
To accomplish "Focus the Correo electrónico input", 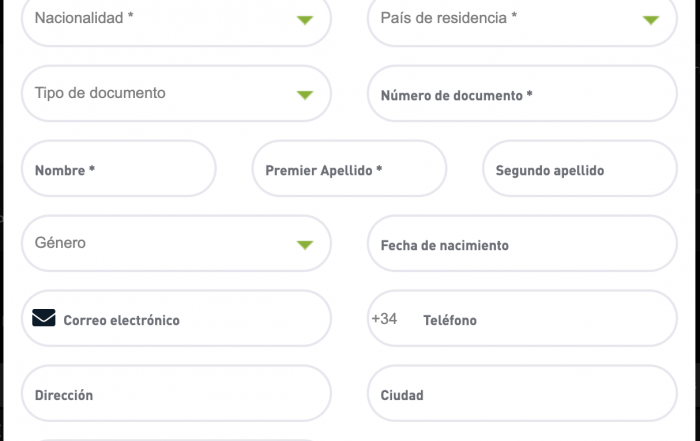I will tap(176, 318).
